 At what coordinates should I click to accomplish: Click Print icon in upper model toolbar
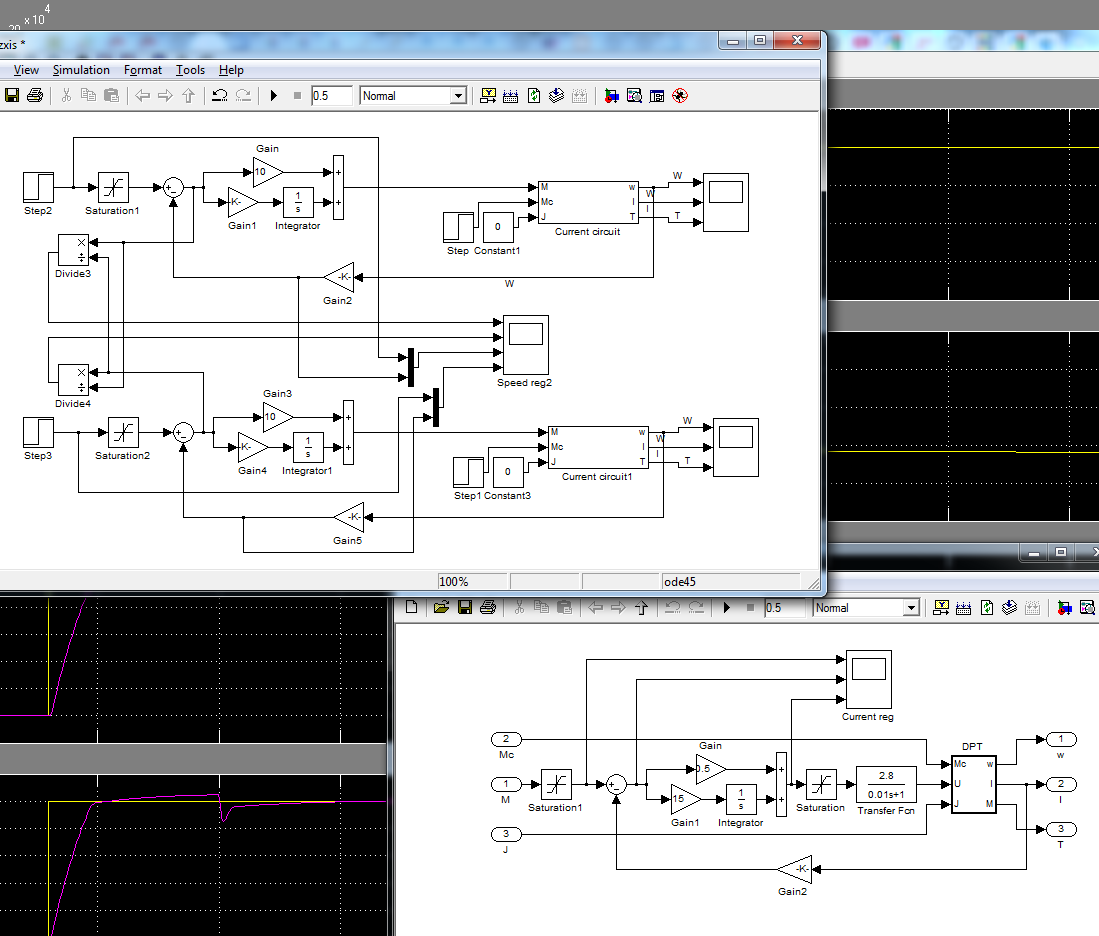pyautogui.click(x=35, y=96)
